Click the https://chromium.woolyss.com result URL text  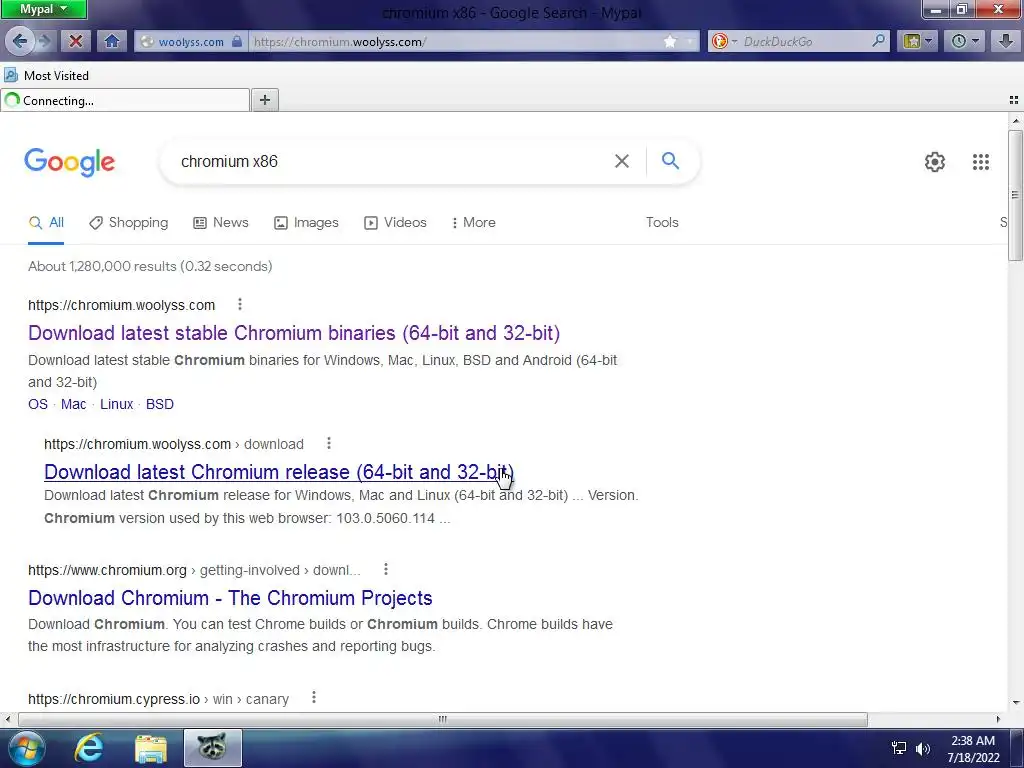(121, 305)
